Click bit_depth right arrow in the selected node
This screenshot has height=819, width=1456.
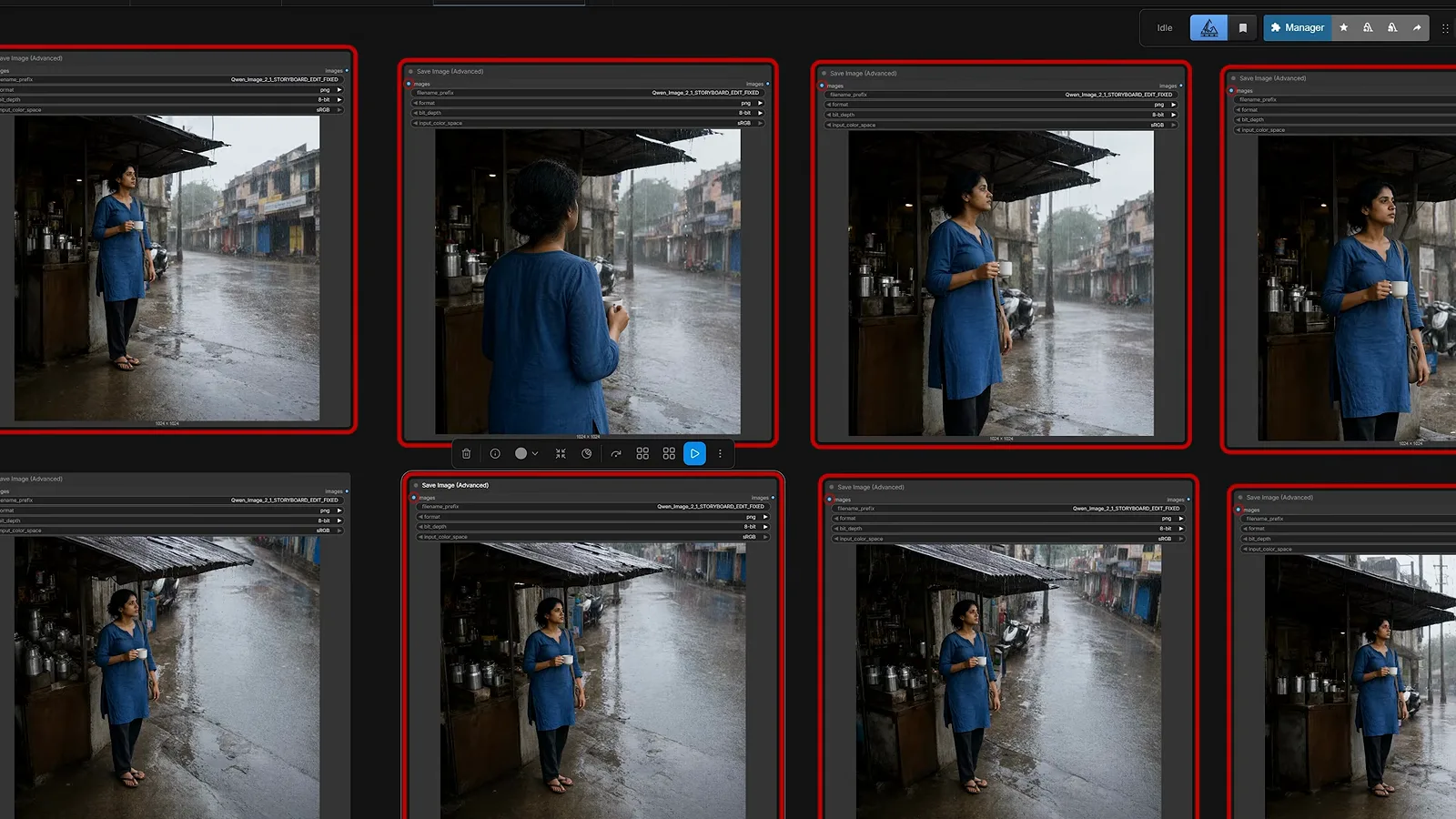tap(765, 527)
